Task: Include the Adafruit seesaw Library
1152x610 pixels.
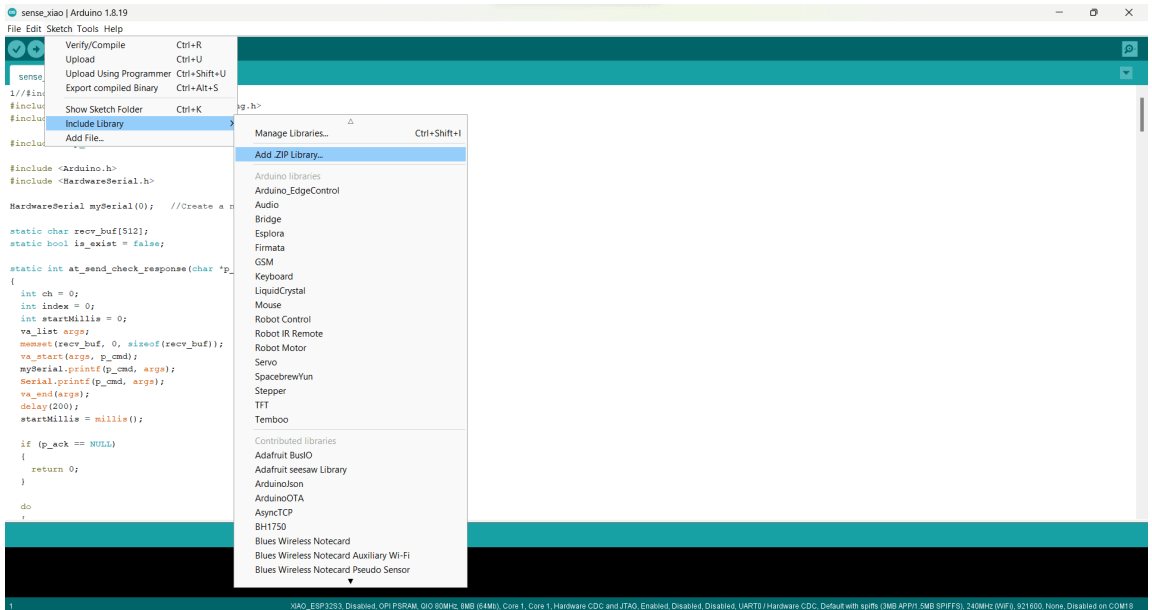Action: [350, 470]
